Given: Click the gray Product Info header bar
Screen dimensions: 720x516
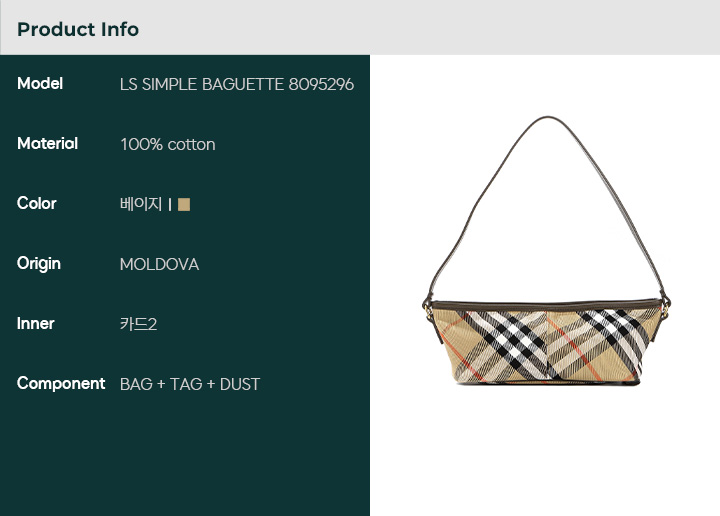Looking at the screenshot, I should pos(360,28).
